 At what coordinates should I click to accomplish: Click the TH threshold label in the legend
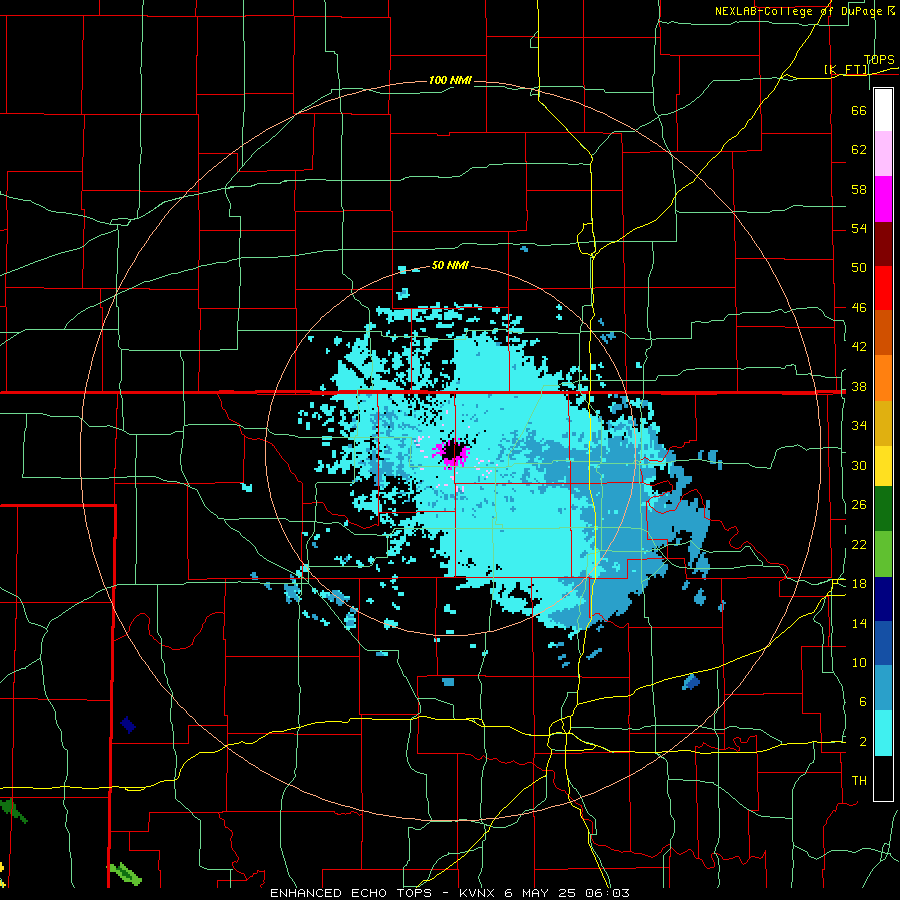tap(859, 781)
